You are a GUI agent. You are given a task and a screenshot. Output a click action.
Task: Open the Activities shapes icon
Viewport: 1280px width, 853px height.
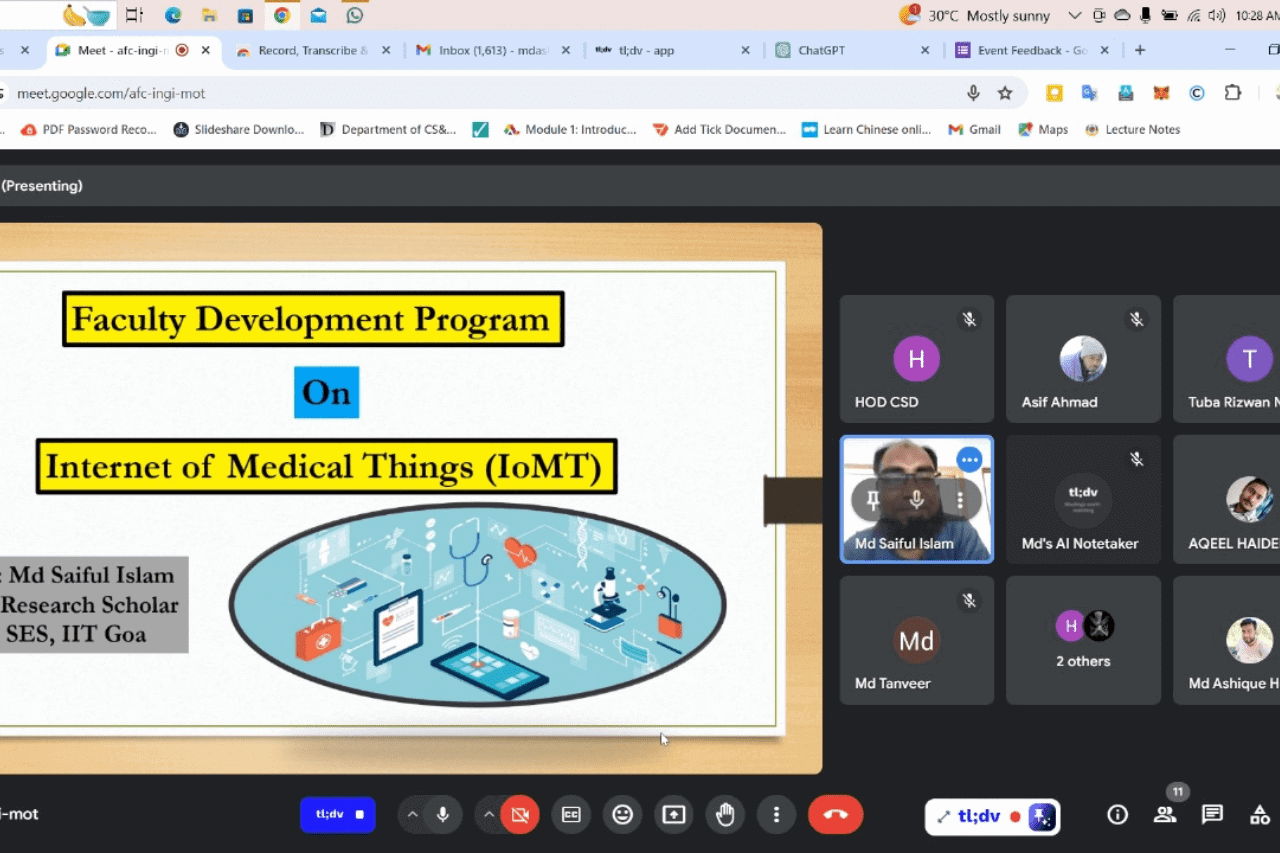(1259, 814)
